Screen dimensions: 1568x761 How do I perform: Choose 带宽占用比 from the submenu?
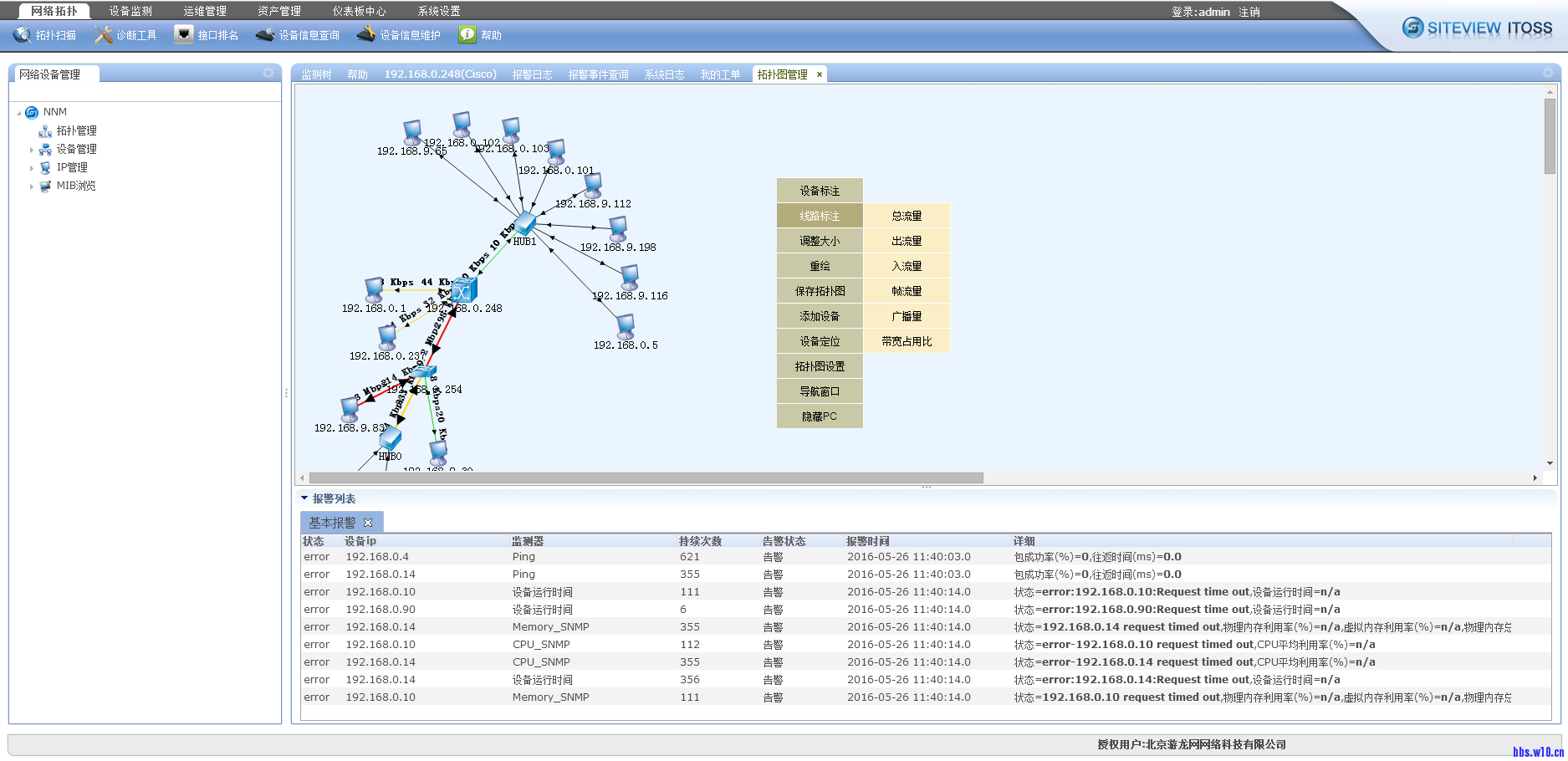(x=907, y=341)
